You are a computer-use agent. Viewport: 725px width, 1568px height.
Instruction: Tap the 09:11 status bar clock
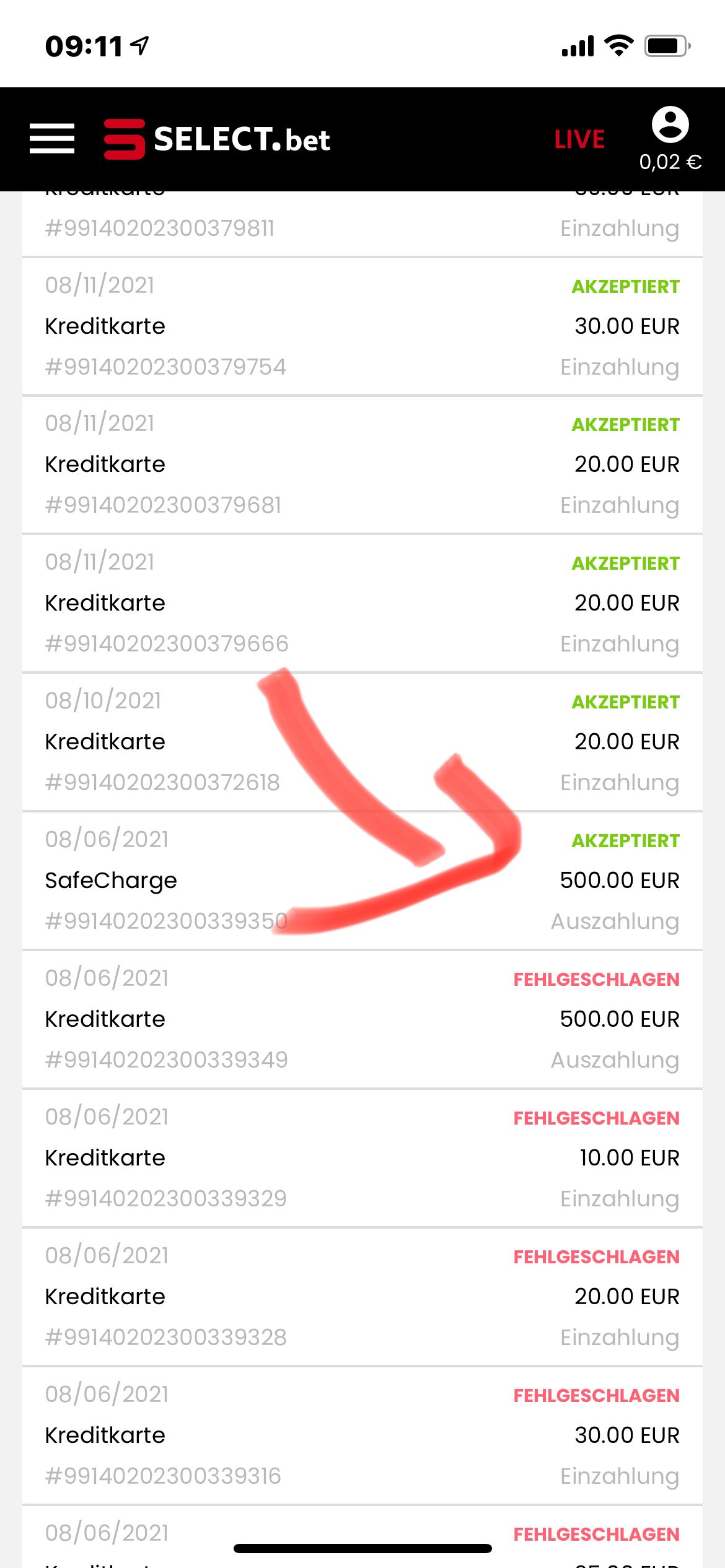coord(84,46)
